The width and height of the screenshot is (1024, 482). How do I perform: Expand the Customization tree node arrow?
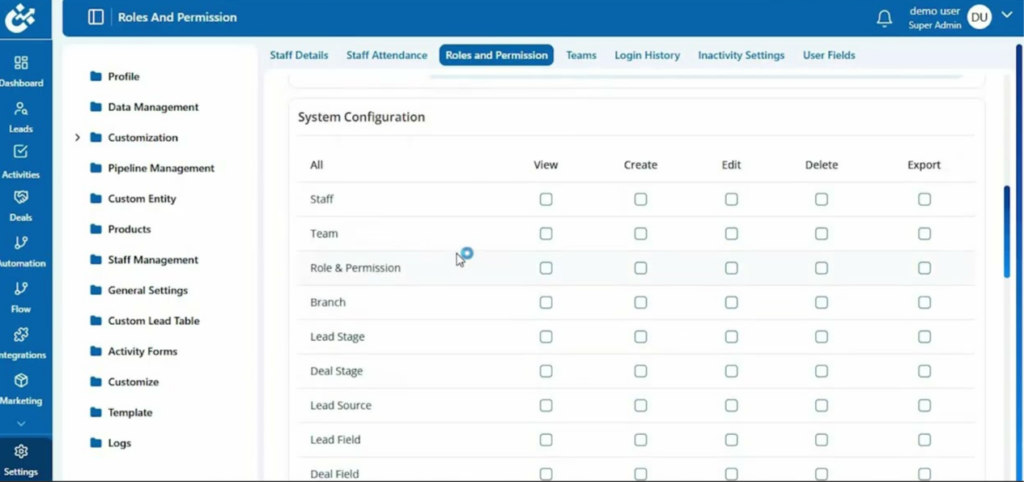(x=77, y=137)
